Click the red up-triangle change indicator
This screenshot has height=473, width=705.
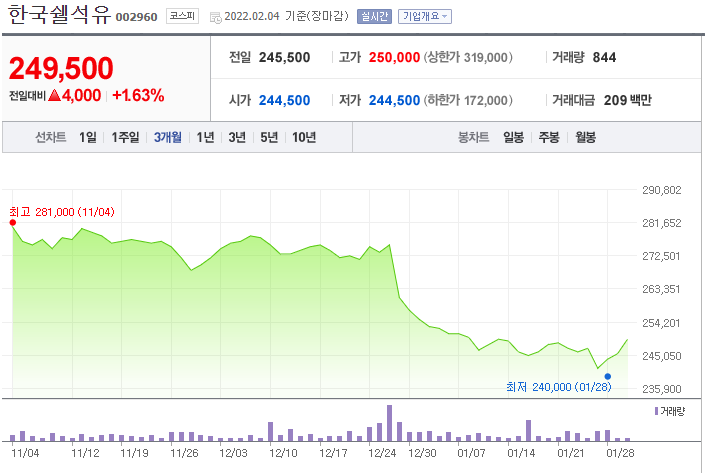[54, 95]
